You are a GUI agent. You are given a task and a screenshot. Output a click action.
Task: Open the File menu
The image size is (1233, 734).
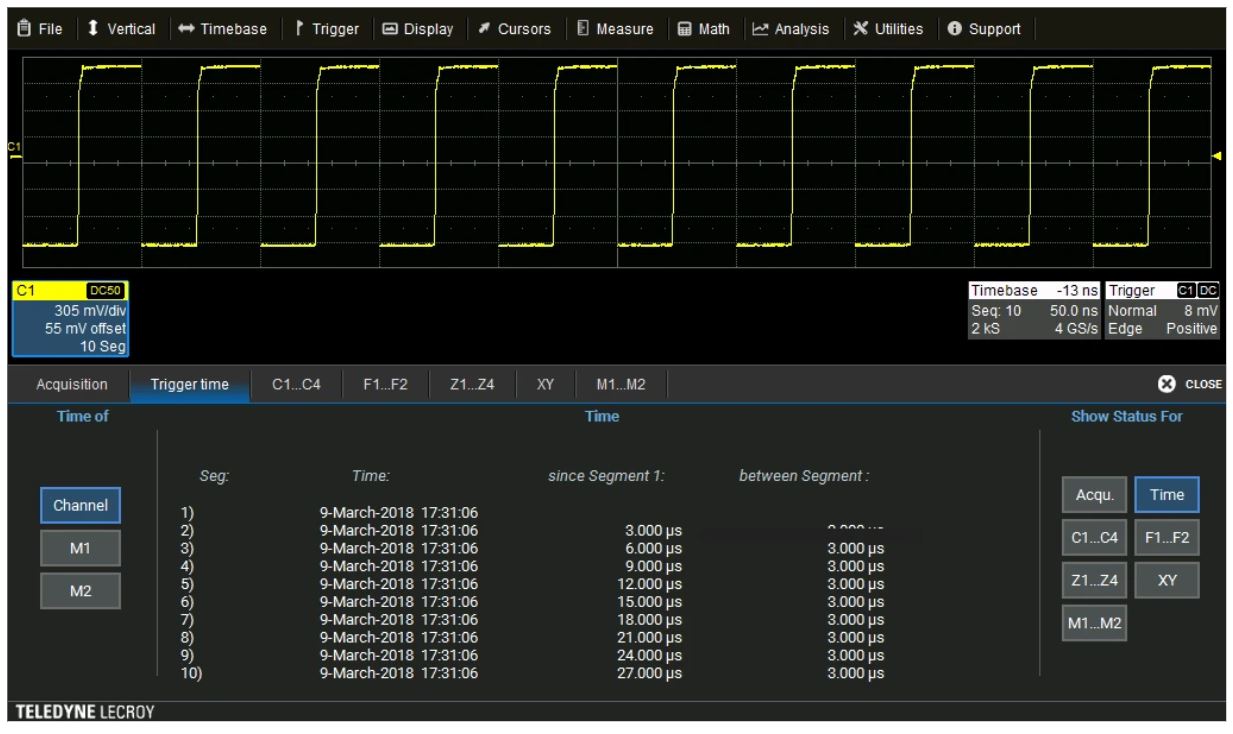(40, 29)
